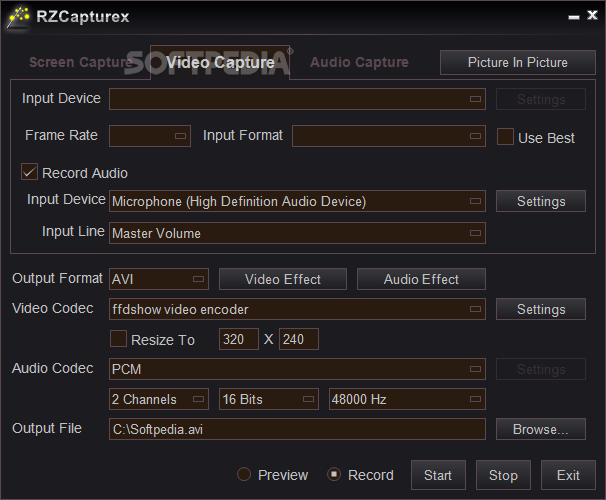Click the resize height field showing 240
Screen dimensions: 606x500
click(x=299, y=339)
